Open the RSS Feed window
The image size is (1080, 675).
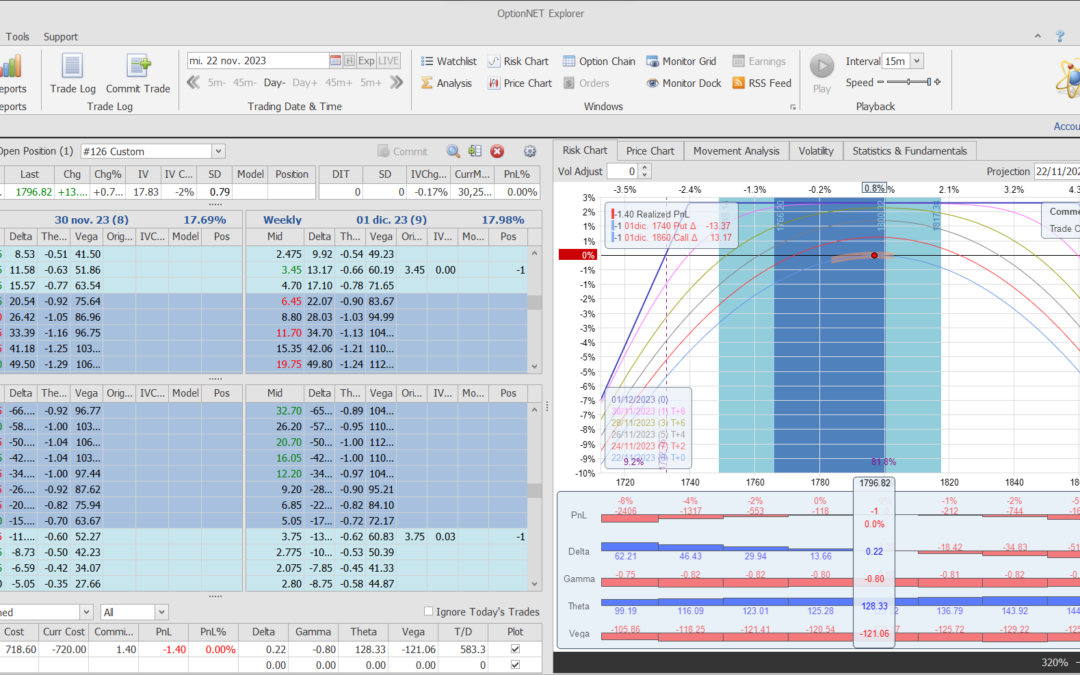pyautogui.click(x=761, y=83)
